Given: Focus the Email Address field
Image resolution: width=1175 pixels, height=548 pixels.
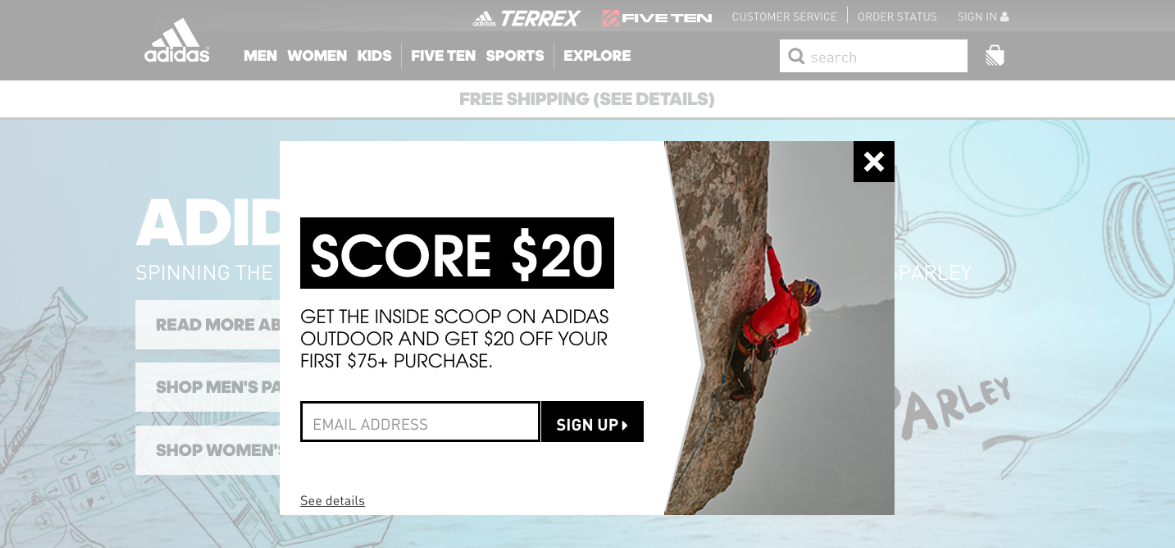Looking at the screenshot, I should click(x=420, y=422).
